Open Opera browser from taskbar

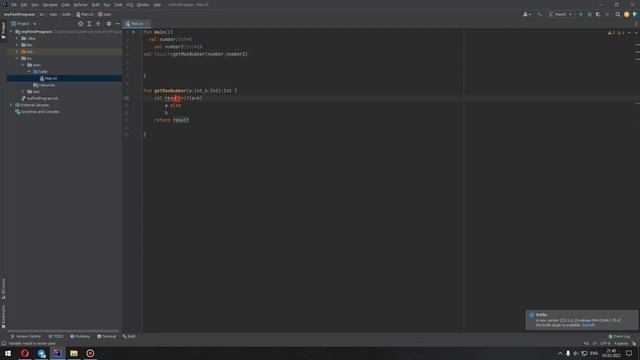(x=25, y=353)
